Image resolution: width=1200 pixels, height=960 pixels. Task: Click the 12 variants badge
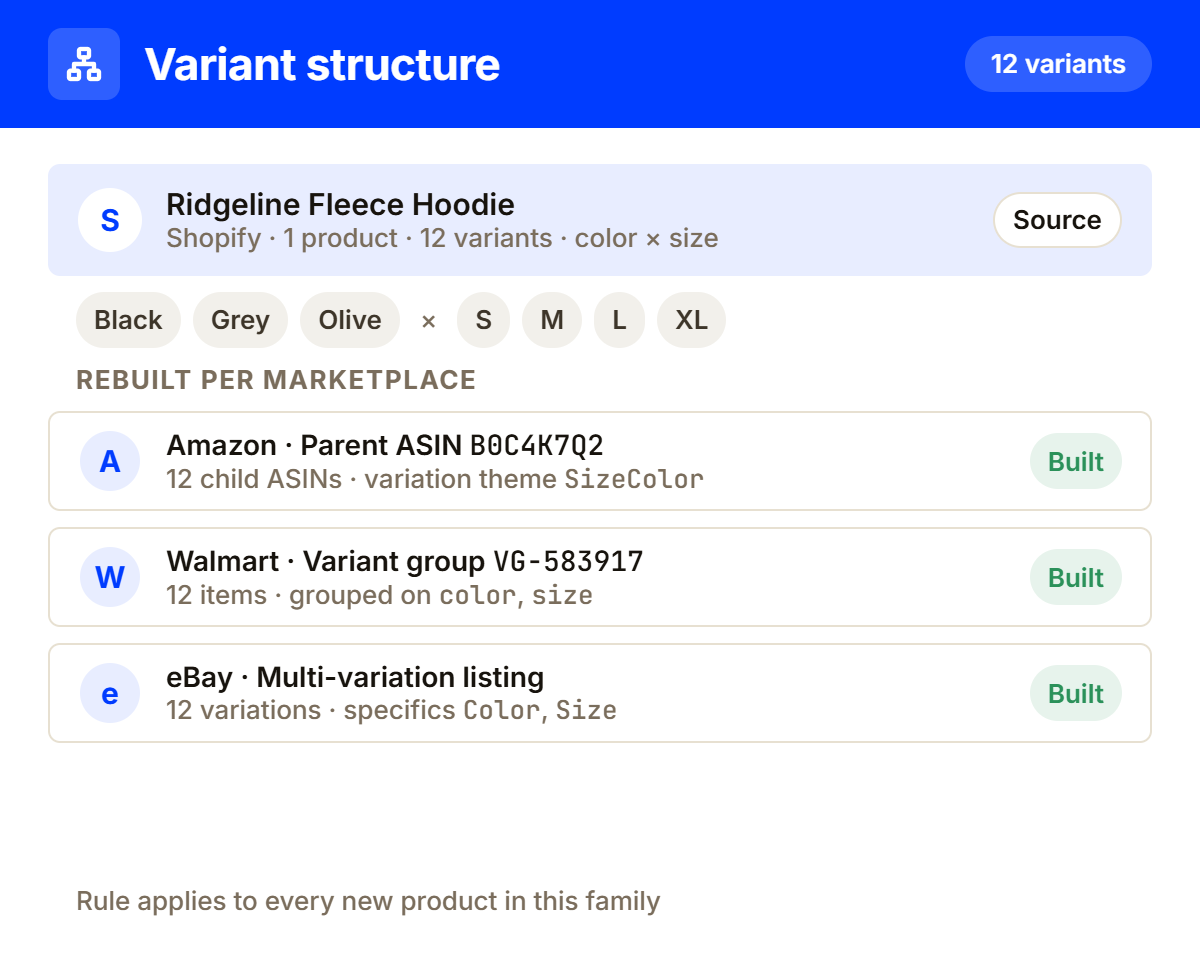(1058, 64)
